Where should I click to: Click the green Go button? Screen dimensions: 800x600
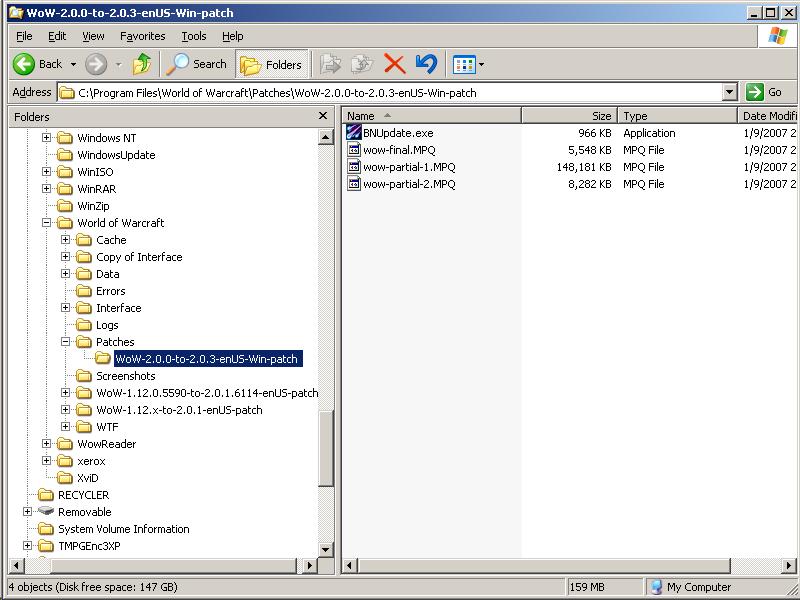coord(765,92)
